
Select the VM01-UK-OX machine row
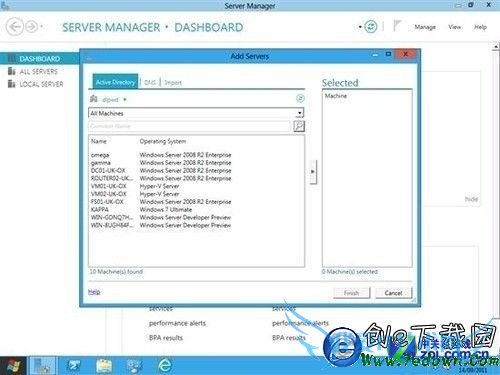(196, 186)
